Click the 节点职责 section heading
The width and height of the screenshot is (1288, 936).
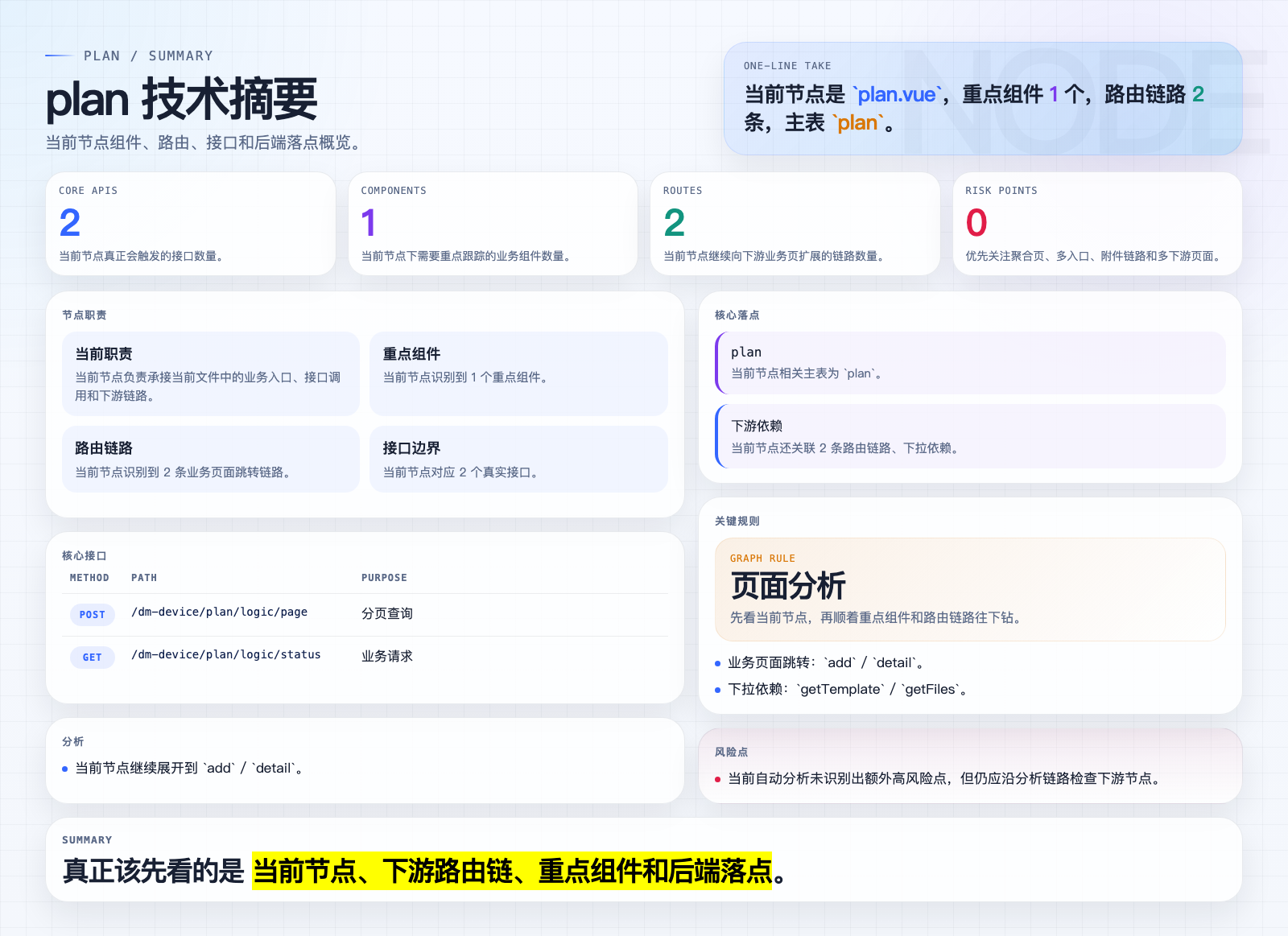coord(85,315)
